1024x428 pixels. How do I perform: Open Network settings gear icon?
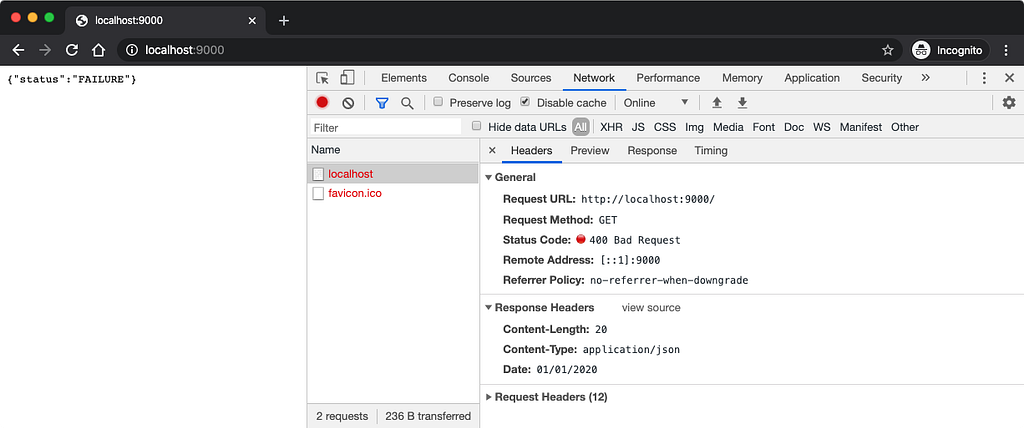[1009, 103]
